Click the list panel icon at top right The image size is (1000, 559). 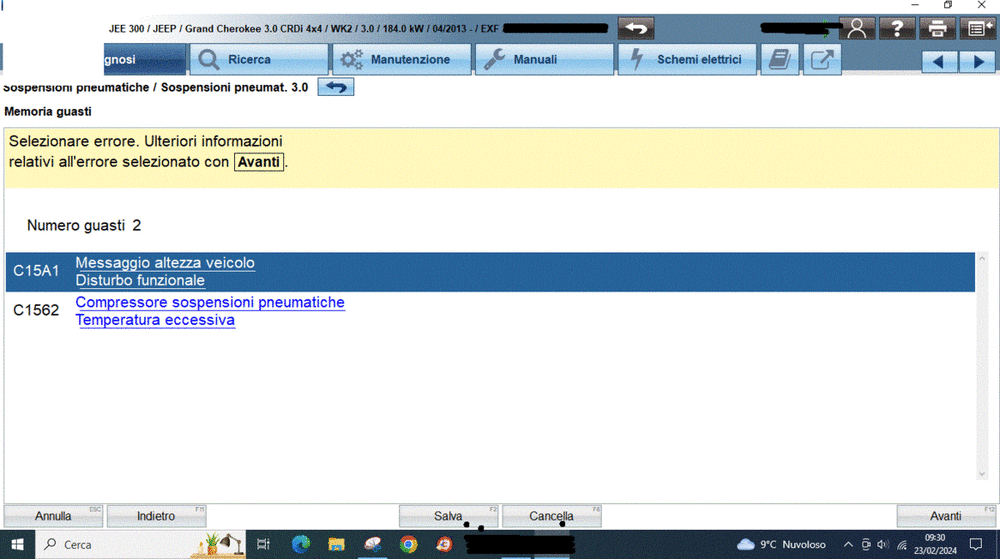point(977,29)
